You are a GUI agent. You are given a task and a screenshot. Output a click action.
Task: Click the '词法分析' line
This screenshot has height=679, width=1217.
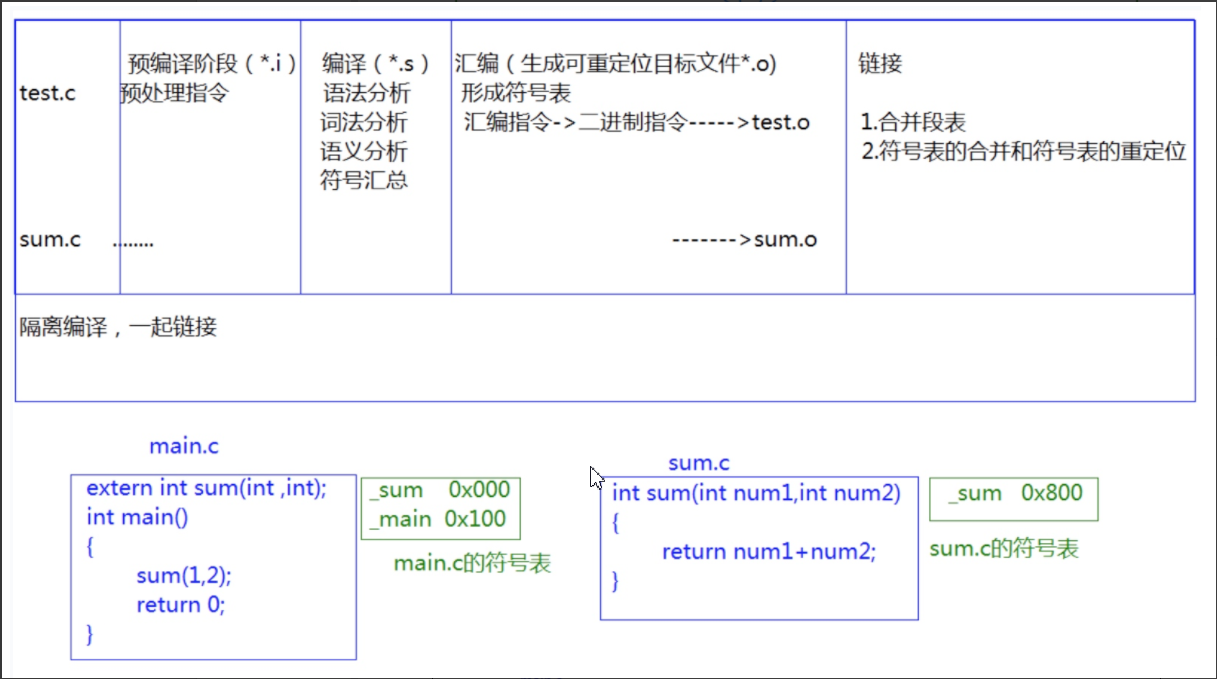[x=364, y=123]
